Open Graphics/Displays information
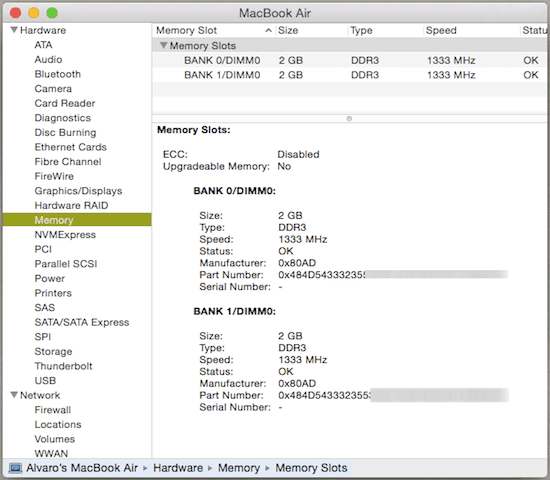The height and width of the screenshot is (480, 550). pyautogui.click(x=78, y=191)
